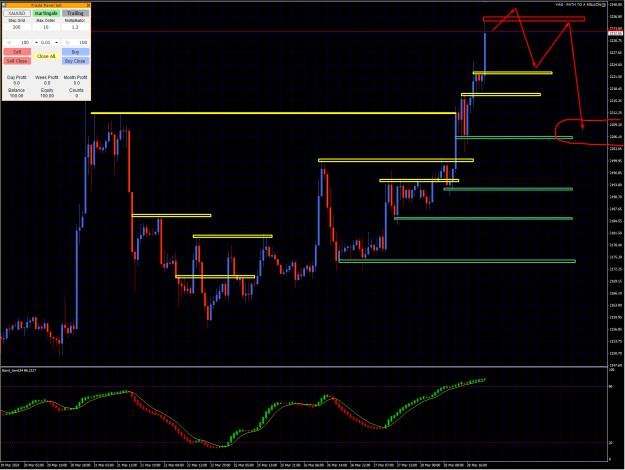The width and height of the screenshot is (625, 470).
Task: Click the tp take profit field
Action: [75, 42]
